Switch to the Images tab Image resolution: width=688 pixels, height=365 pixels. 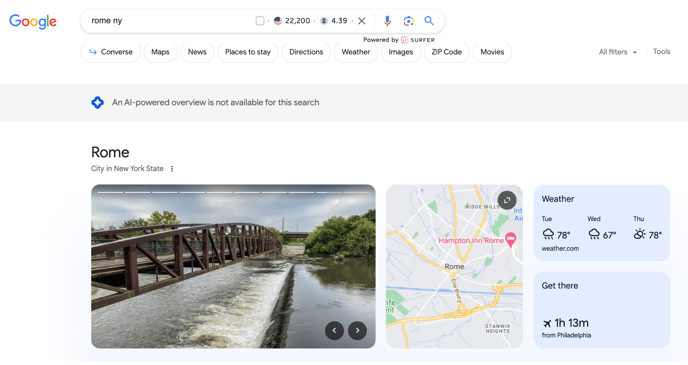pos(401,52)
